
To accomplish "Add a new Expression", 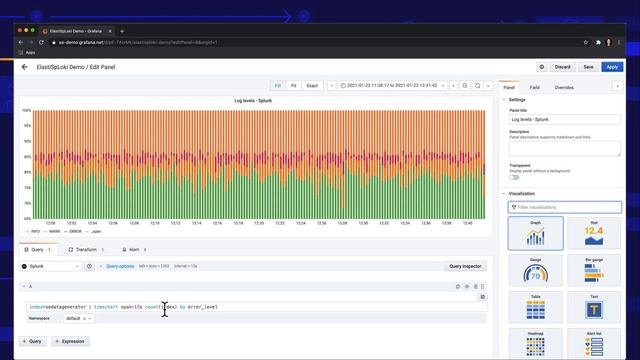I will pyautogui.click(x=70, y=341).
